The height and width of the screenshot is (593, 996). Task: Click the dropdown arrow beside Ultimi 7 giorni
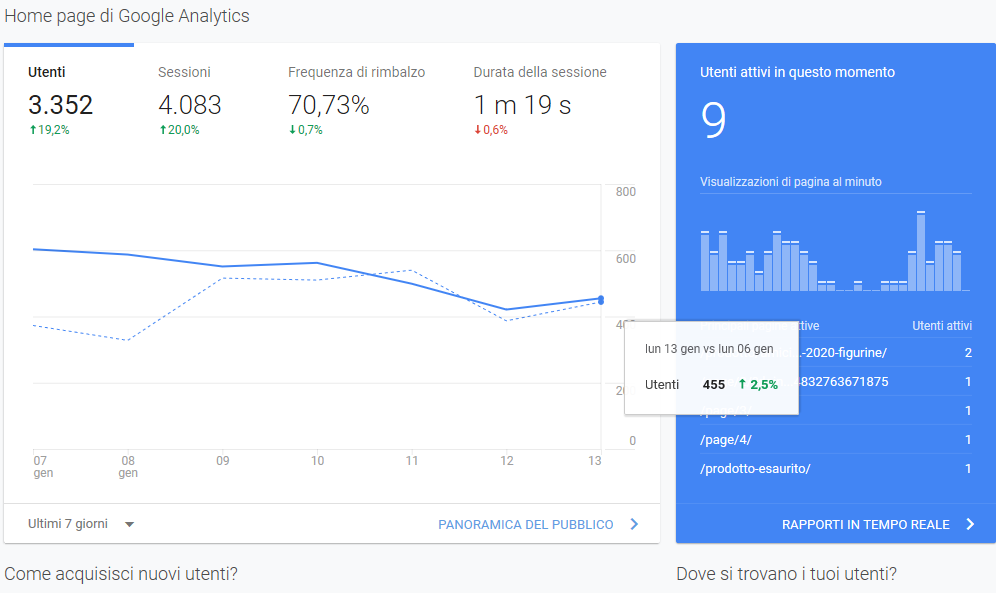click(130, 524)
